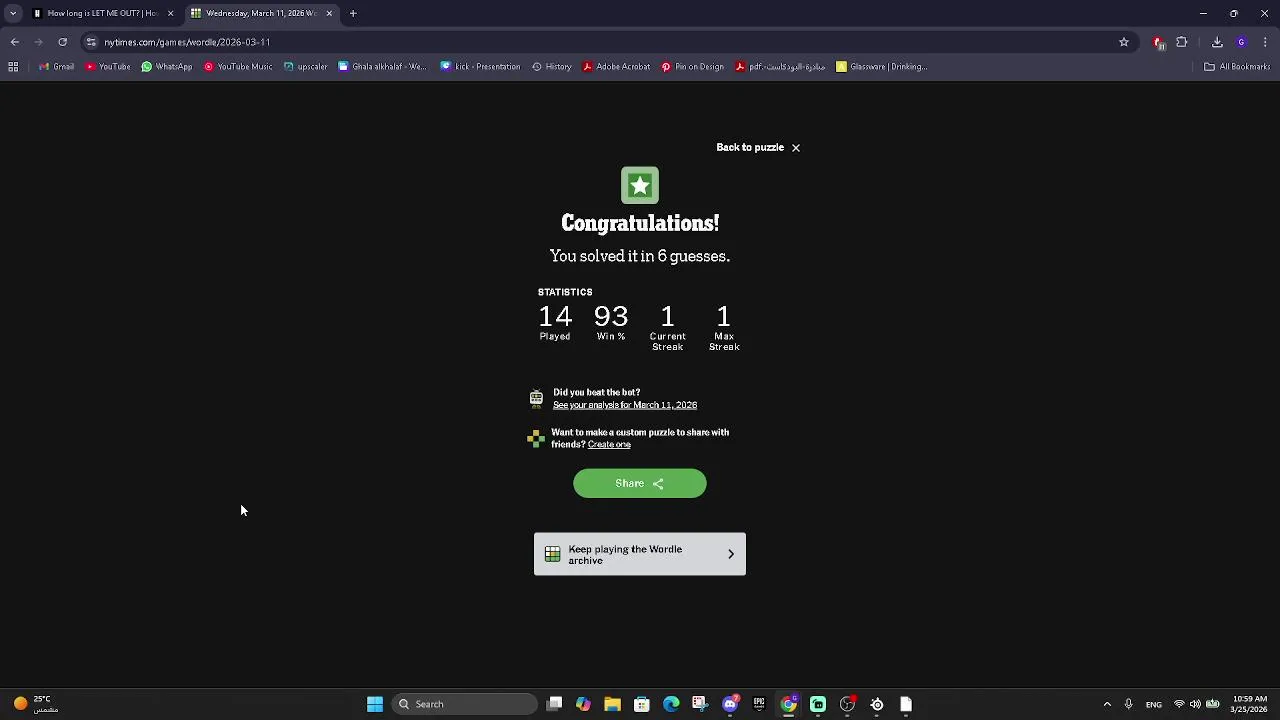Close the How long is LET ME OUT tab
The height and width of the screenshot is (720, 1280).
coord(170,13)
